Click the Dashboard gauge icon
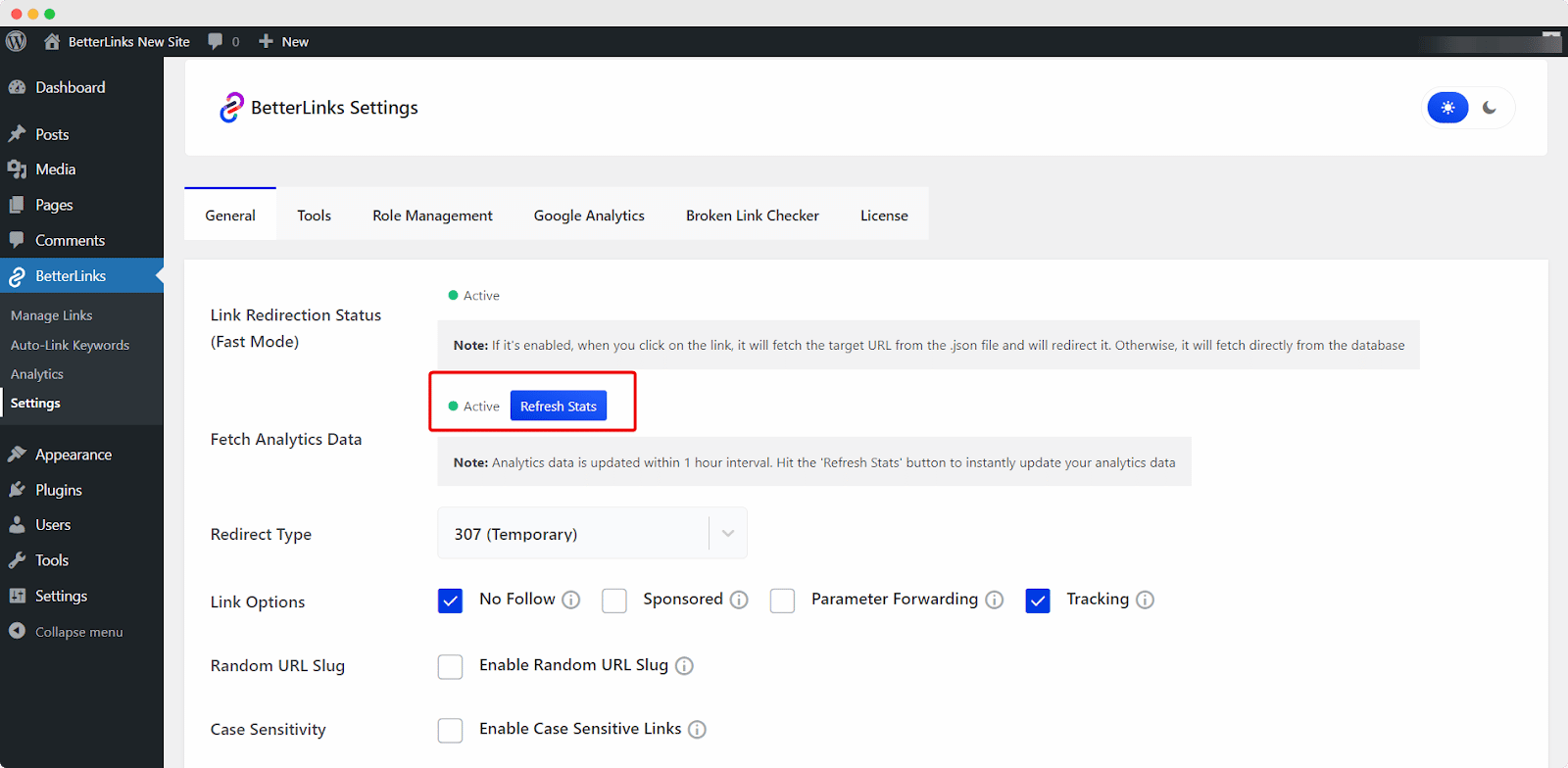This screenshot has width=1568, height=768. click(17, 87)
